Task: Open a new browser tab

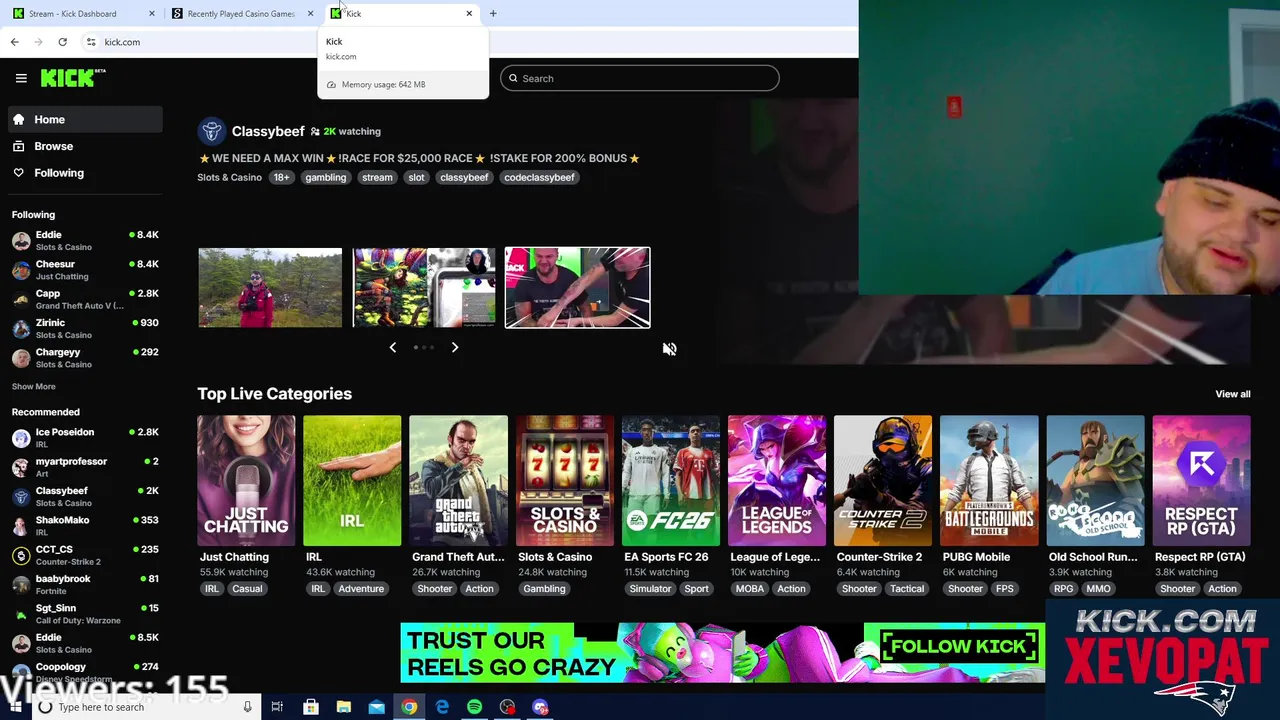Action: click(492, 13)
